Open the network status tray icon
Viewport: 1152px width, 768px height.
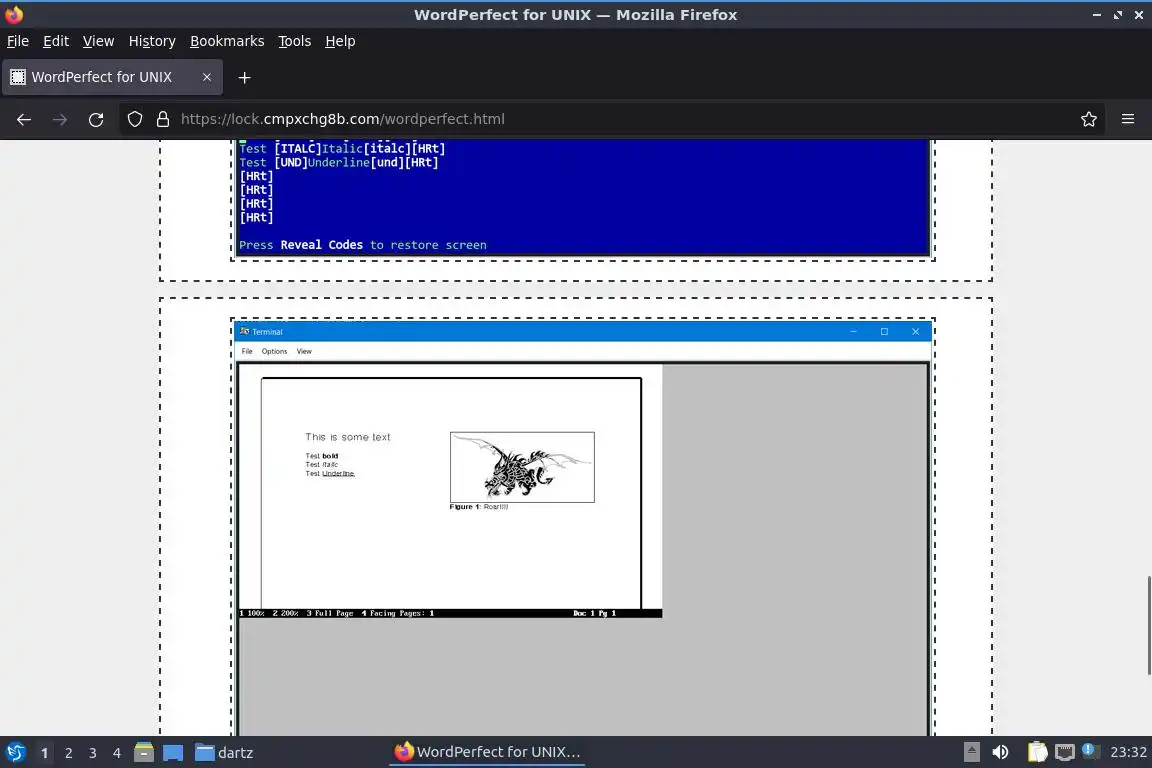point(1064,752)
